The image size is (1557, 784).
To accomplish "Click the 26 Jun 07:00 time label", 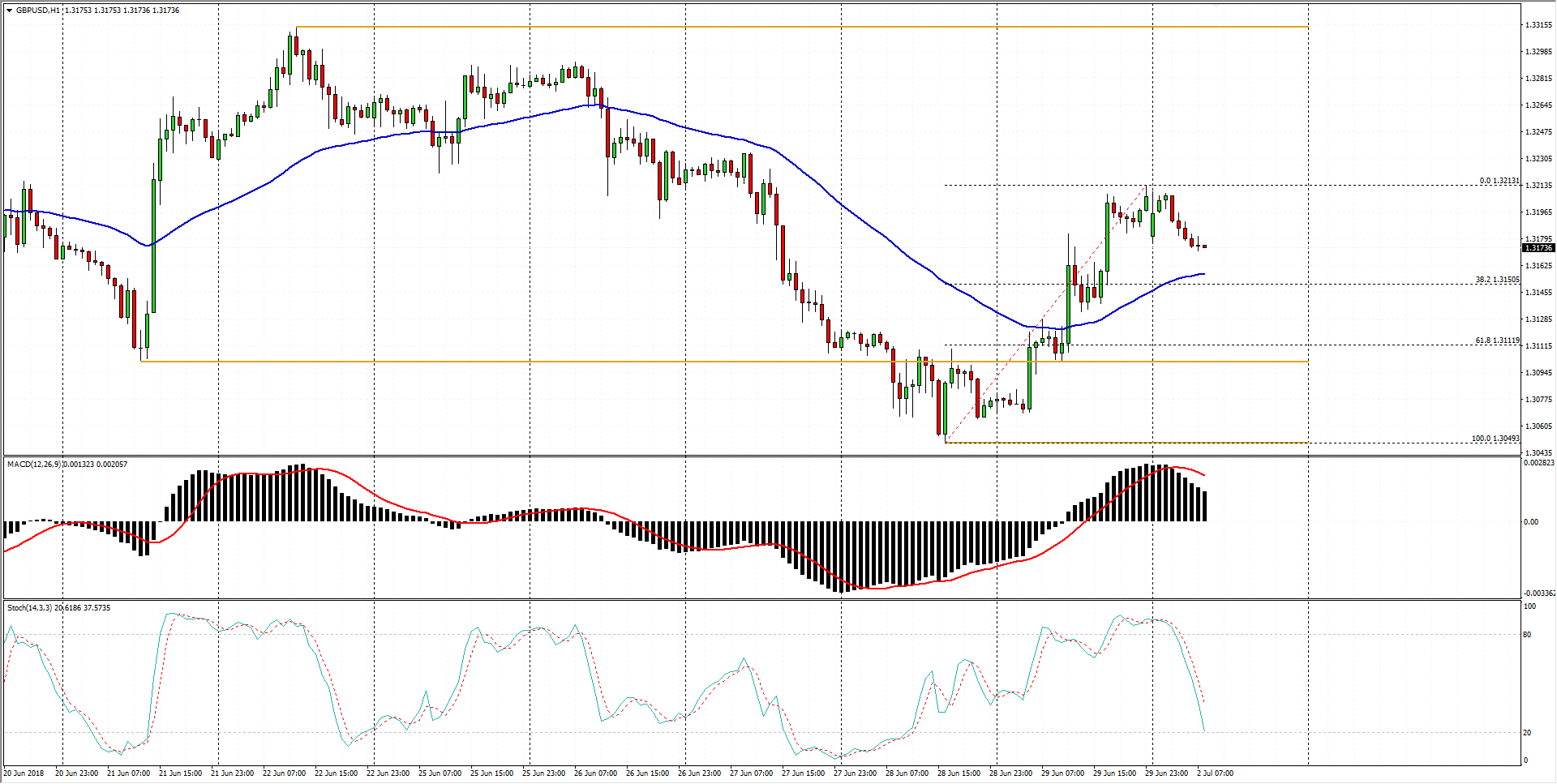I will coord(595,773).
